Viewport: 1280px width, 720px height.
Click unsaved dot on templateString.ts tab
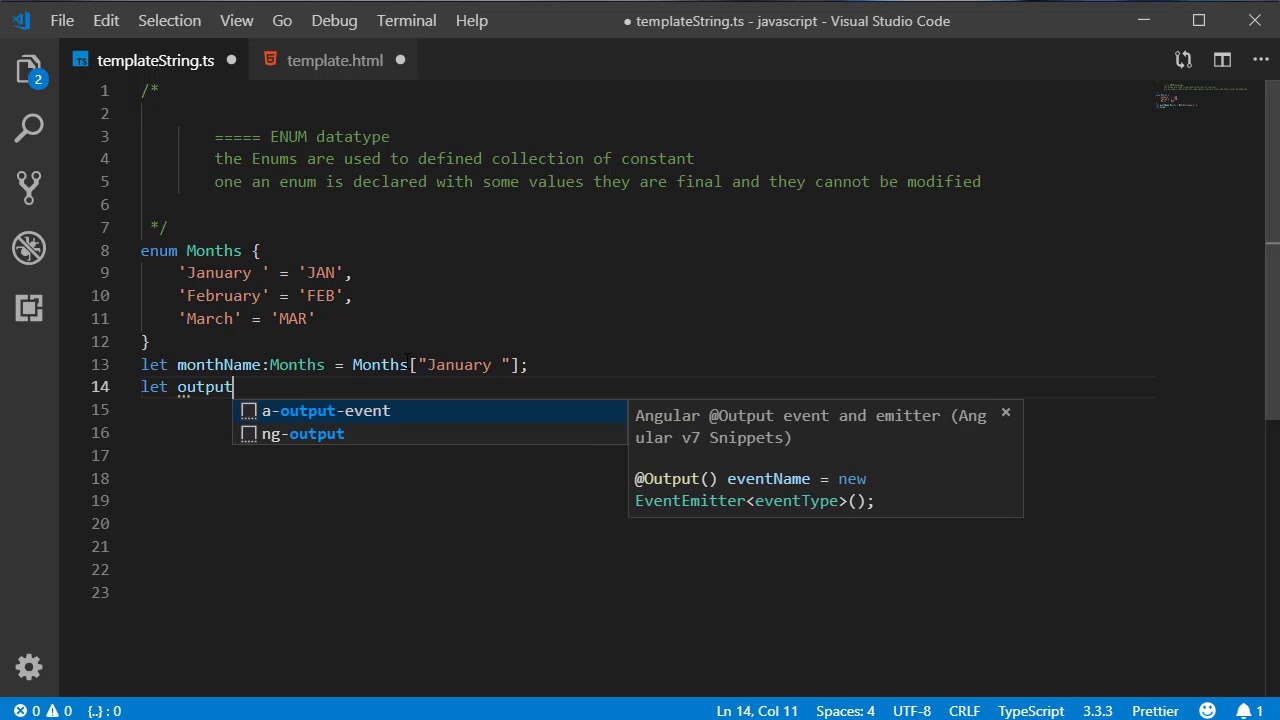pos(231,60)
